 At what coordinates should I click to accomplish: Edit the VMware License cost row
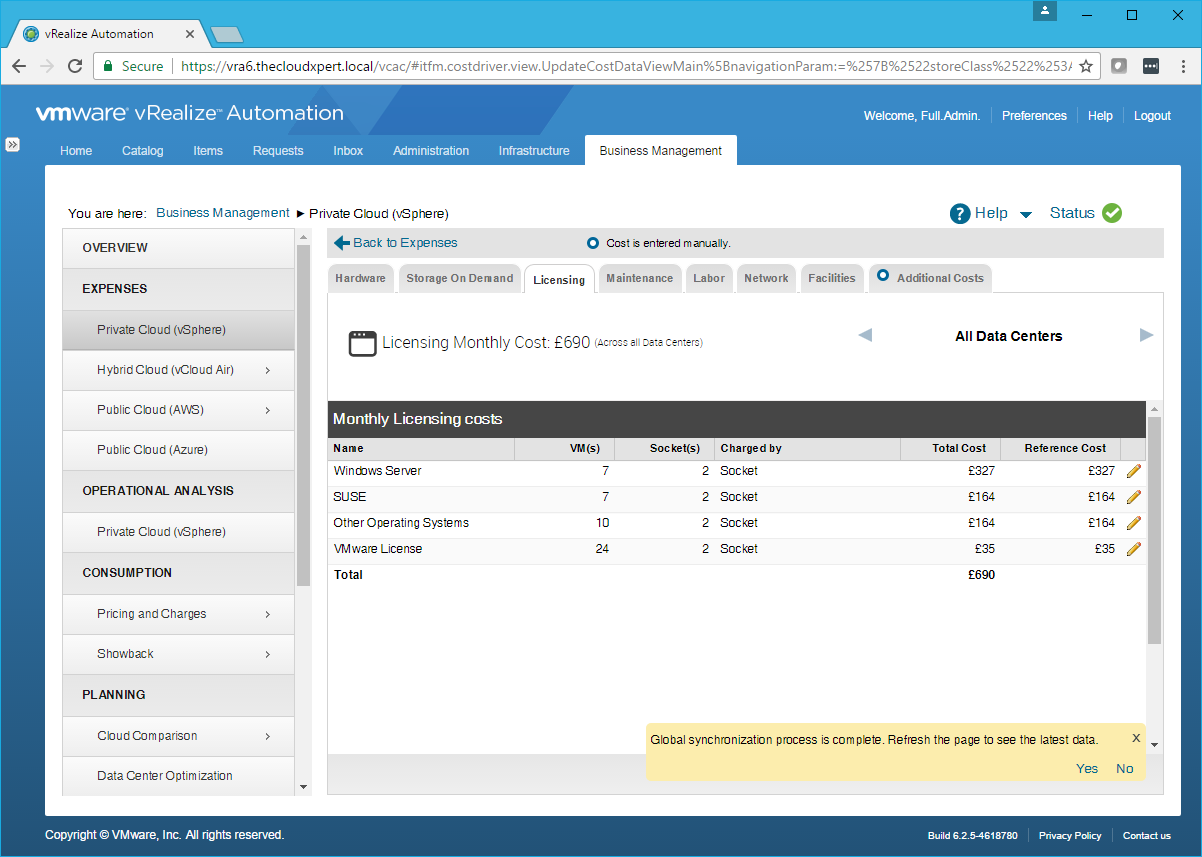(1133, 549)
